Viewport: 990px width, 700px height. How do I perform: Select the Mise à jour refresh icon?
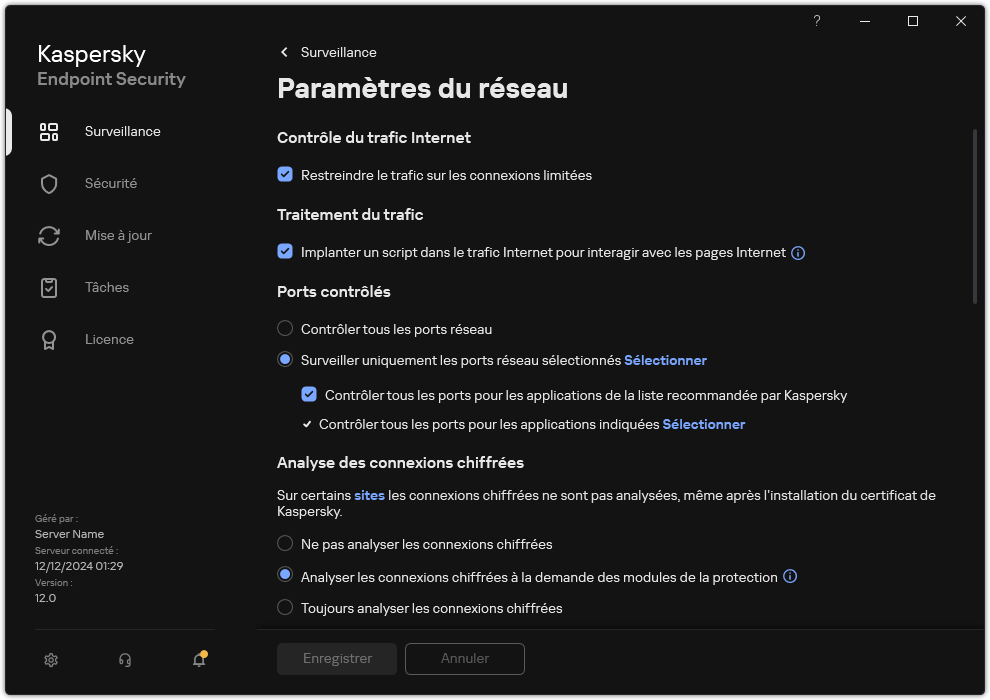(48, 235)
